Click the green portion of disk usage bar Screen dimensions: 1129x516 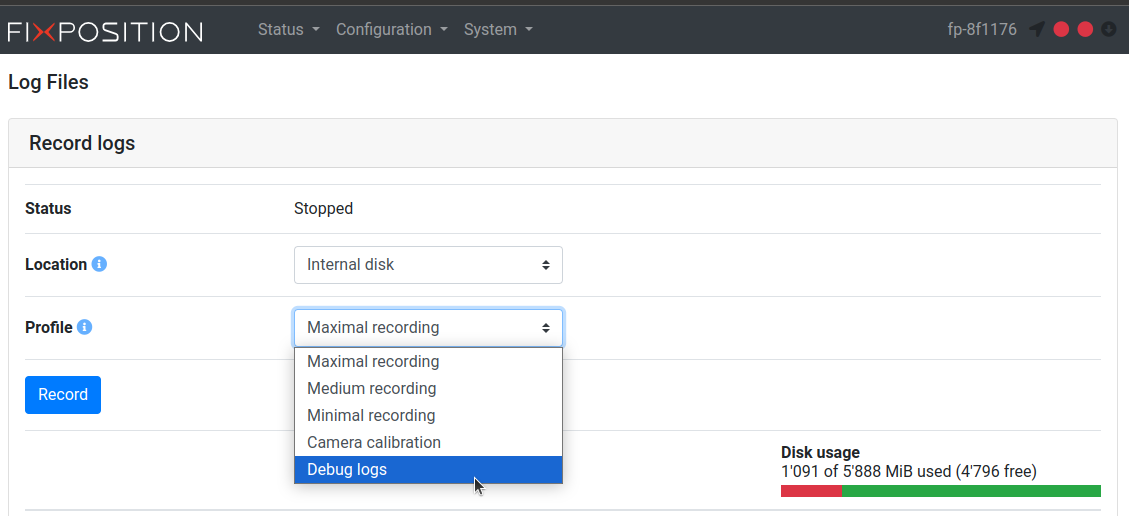tap(970, 491)
